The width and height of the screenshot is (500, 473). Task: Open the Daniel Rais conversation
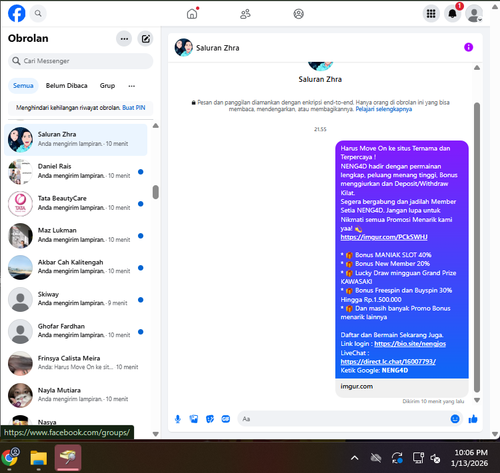click(76, 172)
